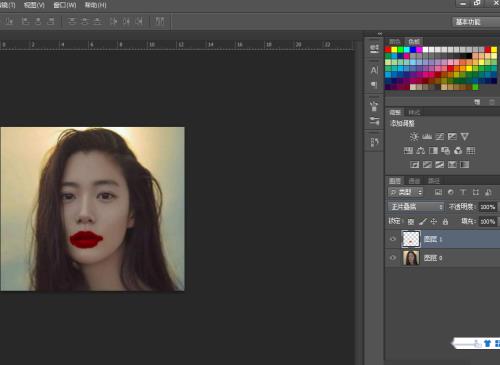Hide 图层 0 using its eye icon
Screen dimensions: 500x365
393,258
